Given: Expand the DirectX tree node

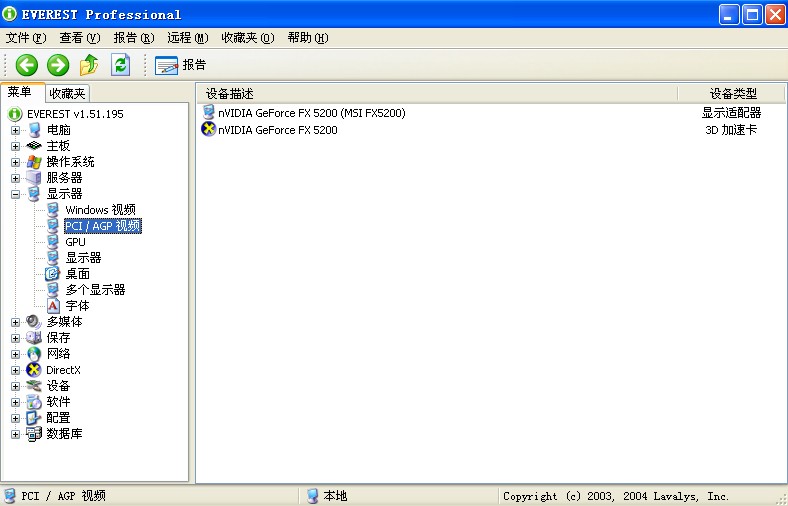Looking at the screenshot, I should pos(16,370).
